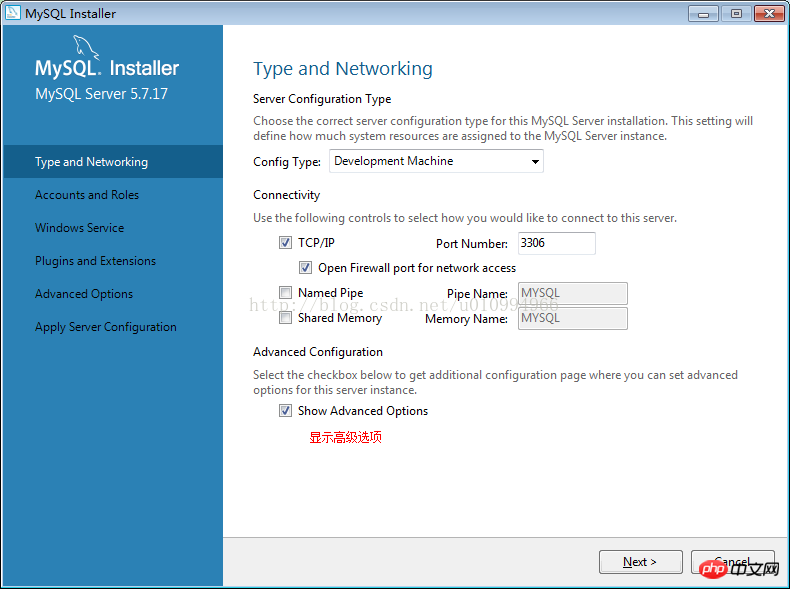Viewport: 790px width, 589px height.
Task: Open the Config Type dropdown
Action: click(436, 161)
